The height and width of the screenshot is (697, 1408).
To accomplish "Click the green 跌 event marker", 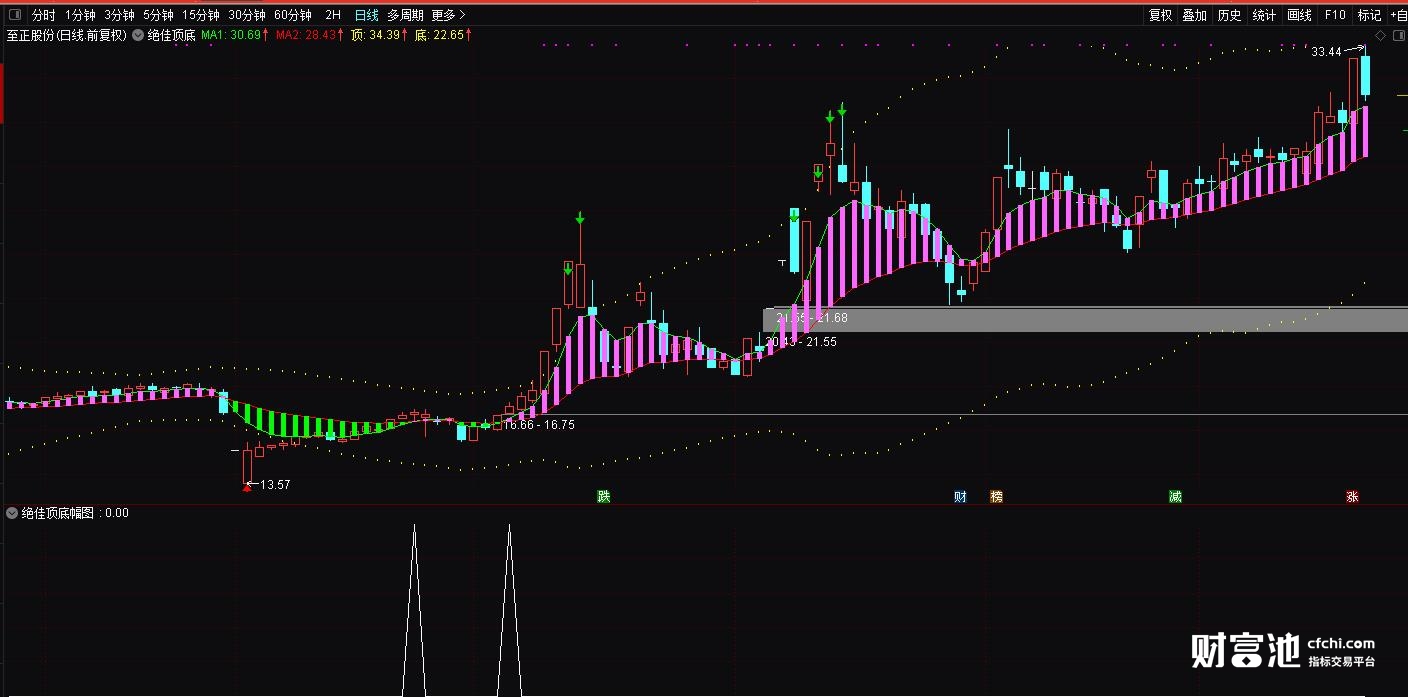I will click(x=603, y=497).
